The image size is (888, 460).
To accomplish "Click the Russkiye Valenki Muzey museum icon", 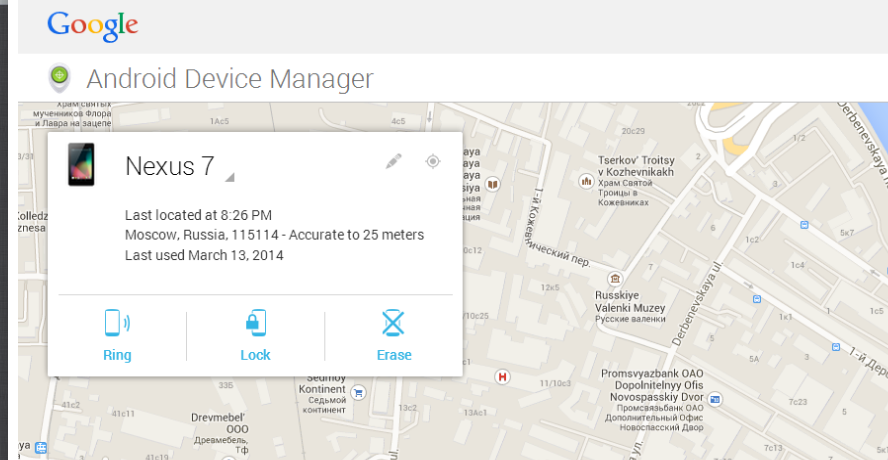I will click(615, 279).
